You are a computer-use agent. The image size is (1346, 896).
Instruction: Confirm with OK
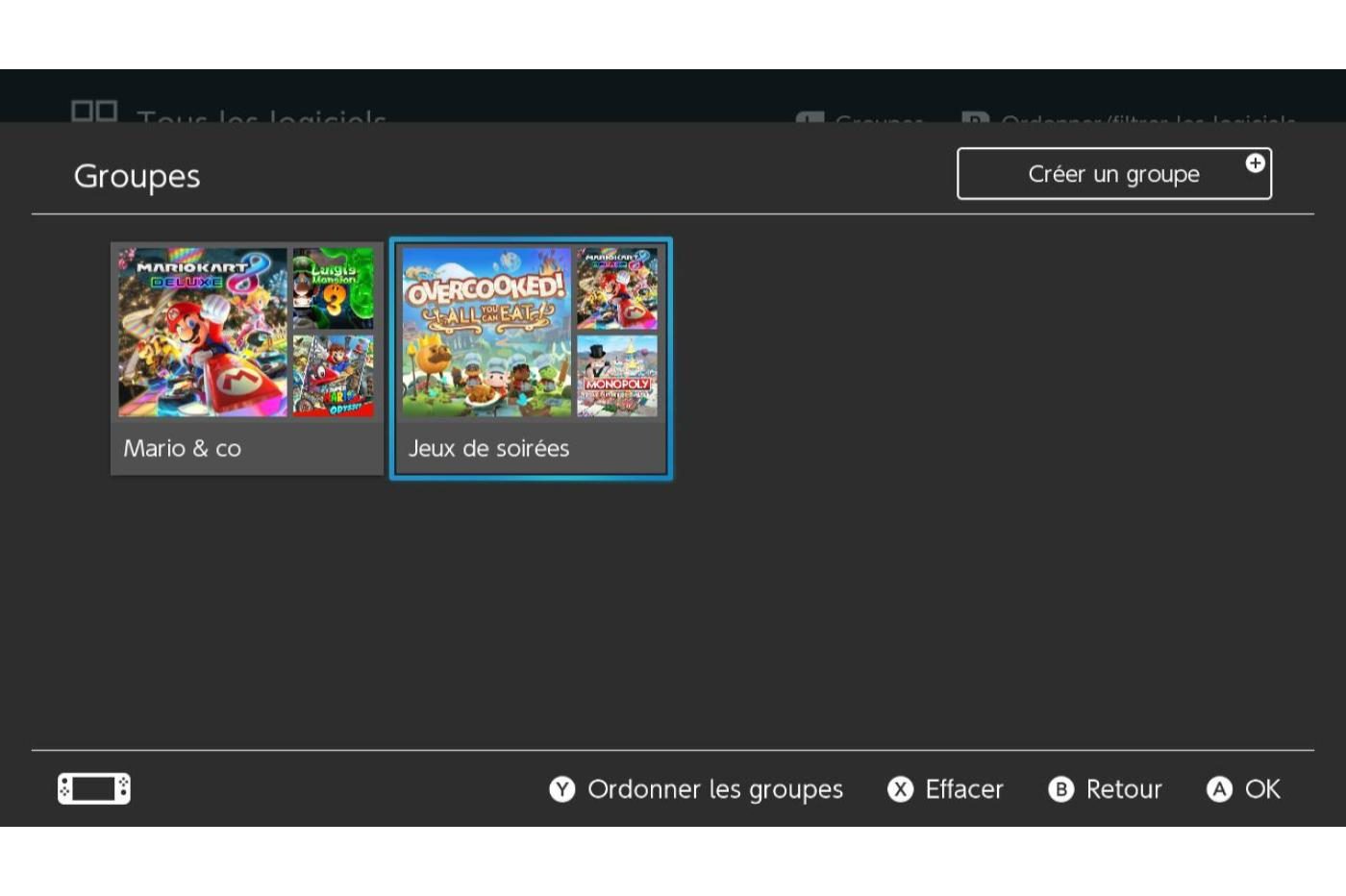point(1262,789)
